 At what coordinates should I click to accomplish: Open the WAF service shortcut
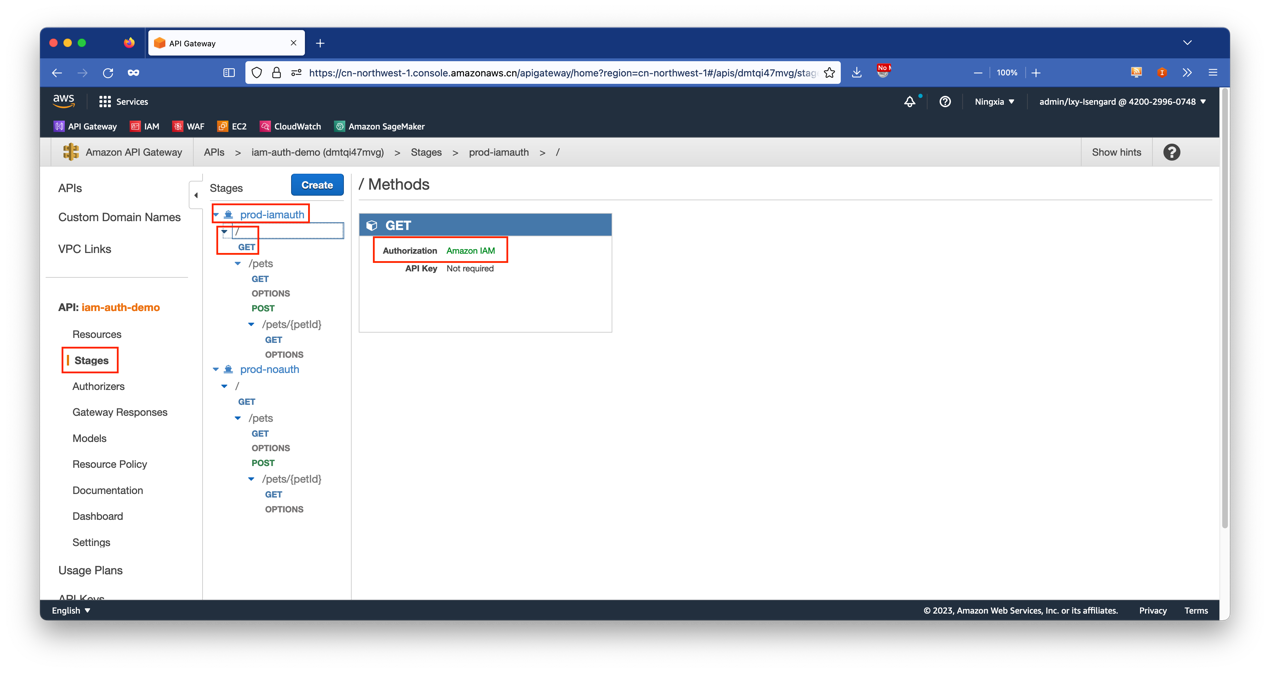pos(188,127)
